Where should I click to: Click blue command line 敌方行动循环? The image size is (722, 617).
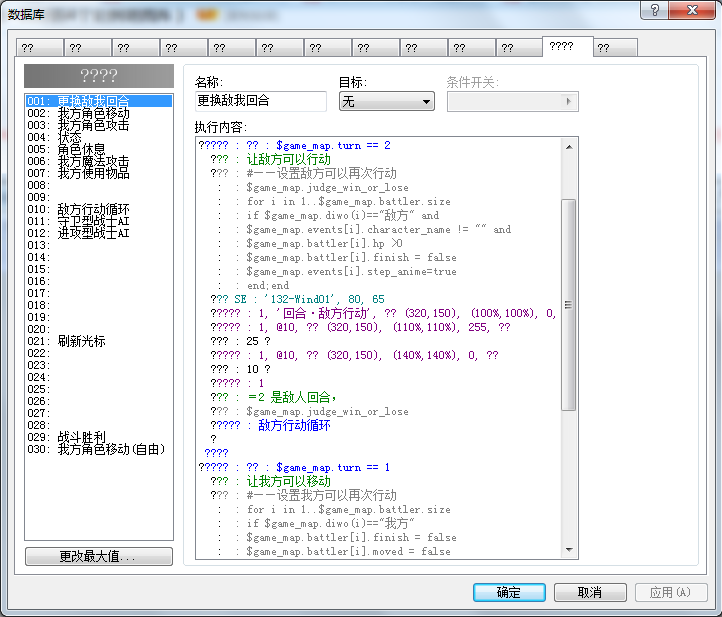(271, 425)
